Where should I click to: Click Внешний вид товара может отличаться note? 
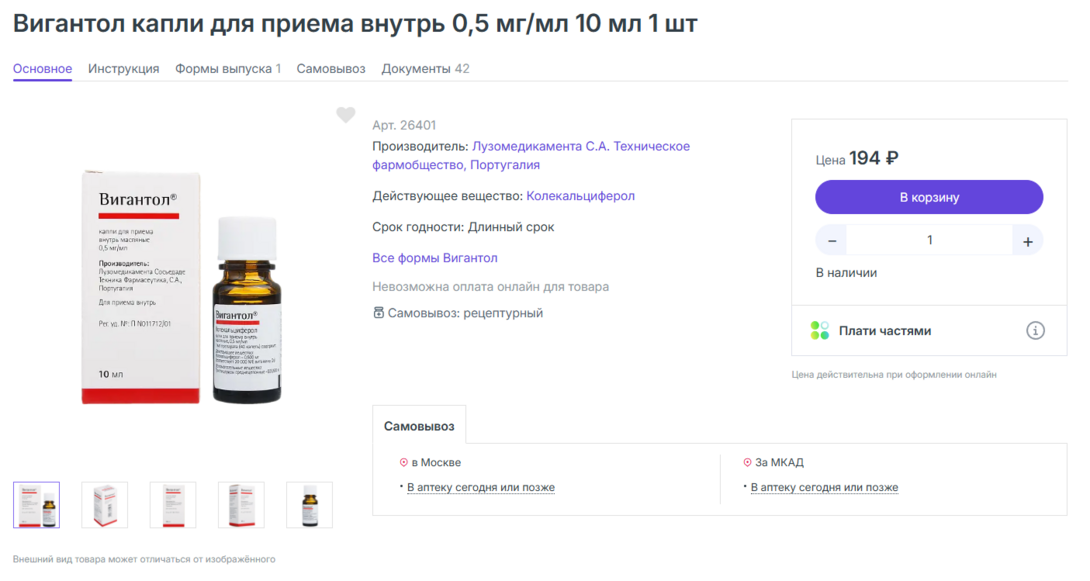(144, 559)
